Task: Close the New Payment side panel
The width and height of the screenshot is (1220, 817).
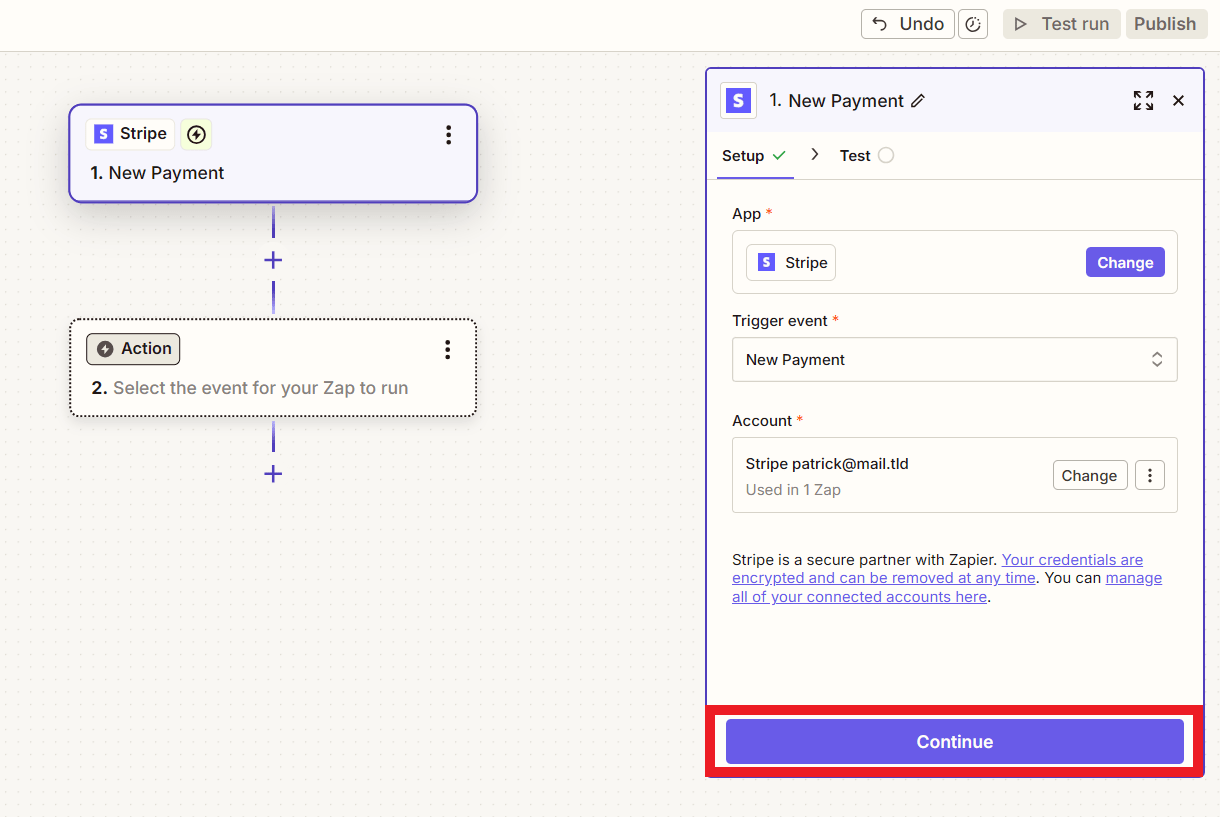Action: pyautogui.click(x=1178, y=100)
